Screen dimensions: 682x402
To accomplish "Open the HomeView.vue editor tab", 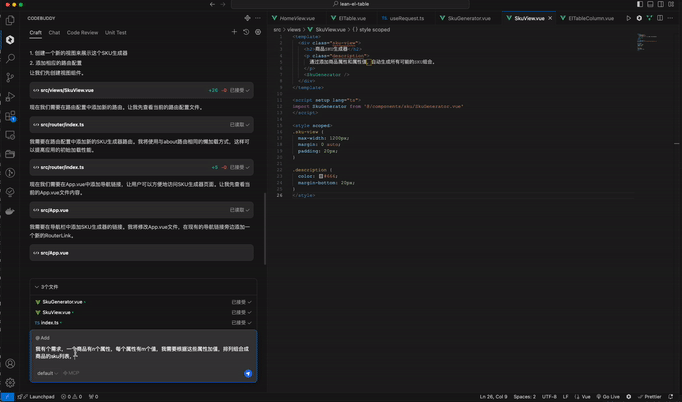I will tap(298, 18).
